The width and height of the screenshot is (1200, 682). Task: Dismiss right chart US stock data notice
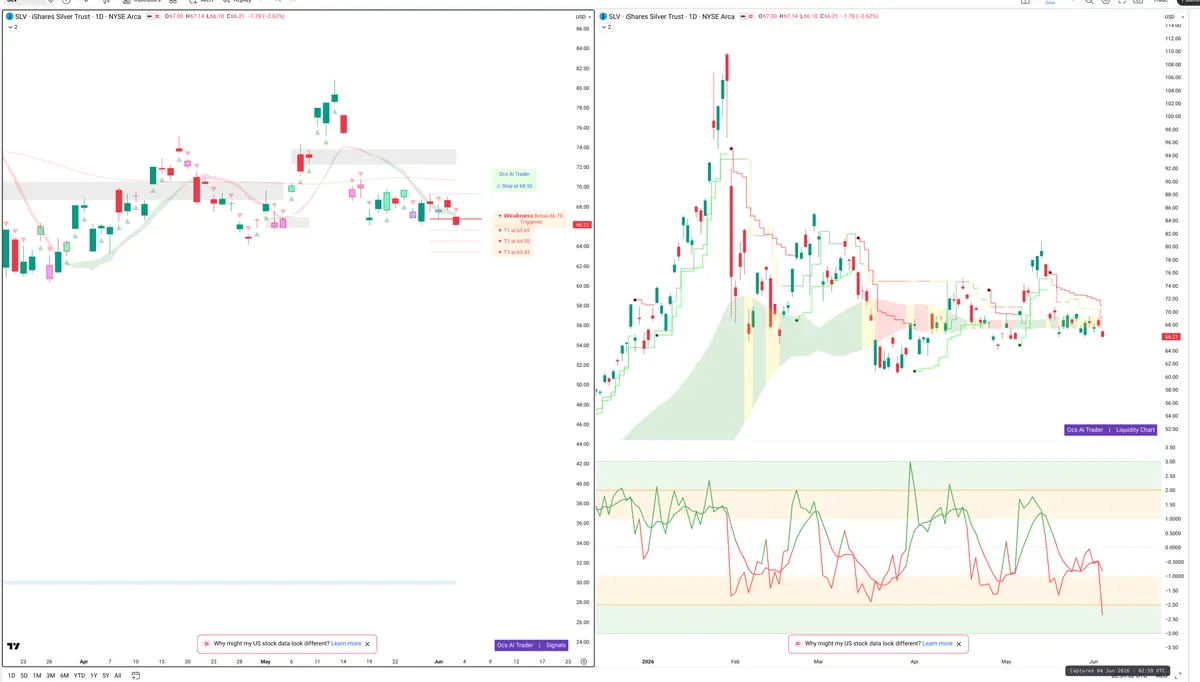click(958, 644)
